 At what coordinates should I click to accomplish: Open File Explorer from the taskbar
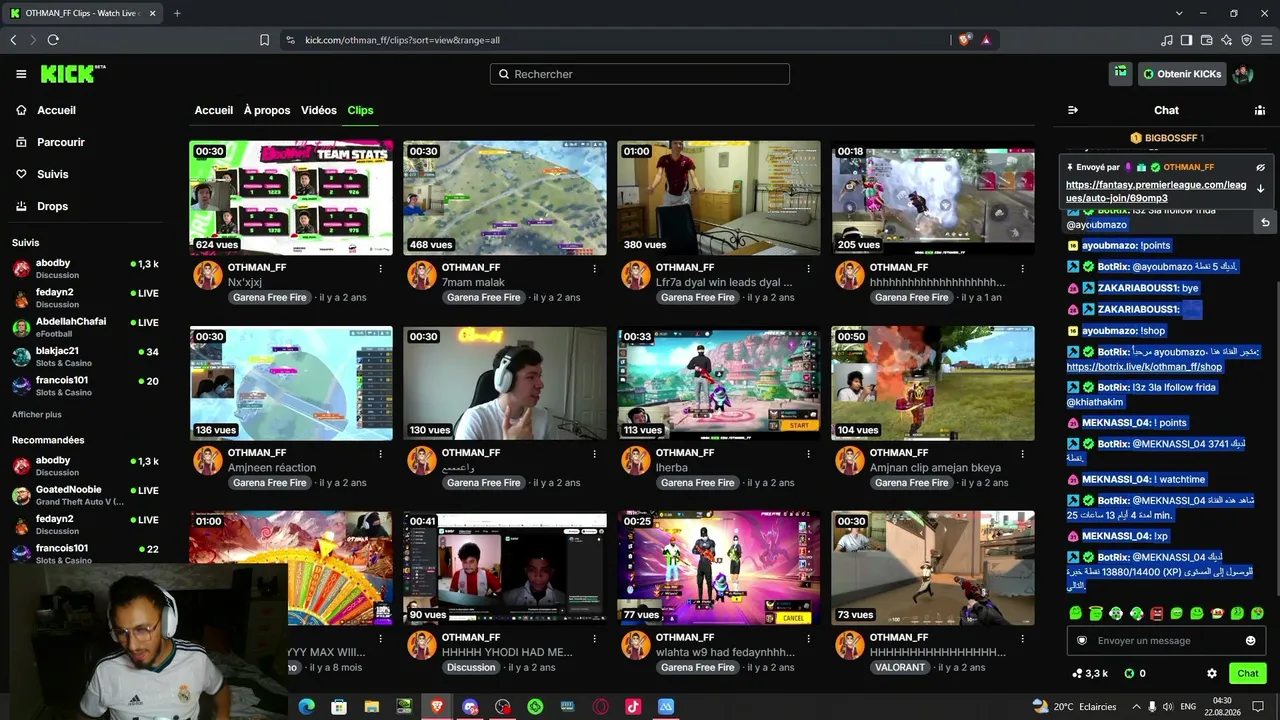point(372,706)
